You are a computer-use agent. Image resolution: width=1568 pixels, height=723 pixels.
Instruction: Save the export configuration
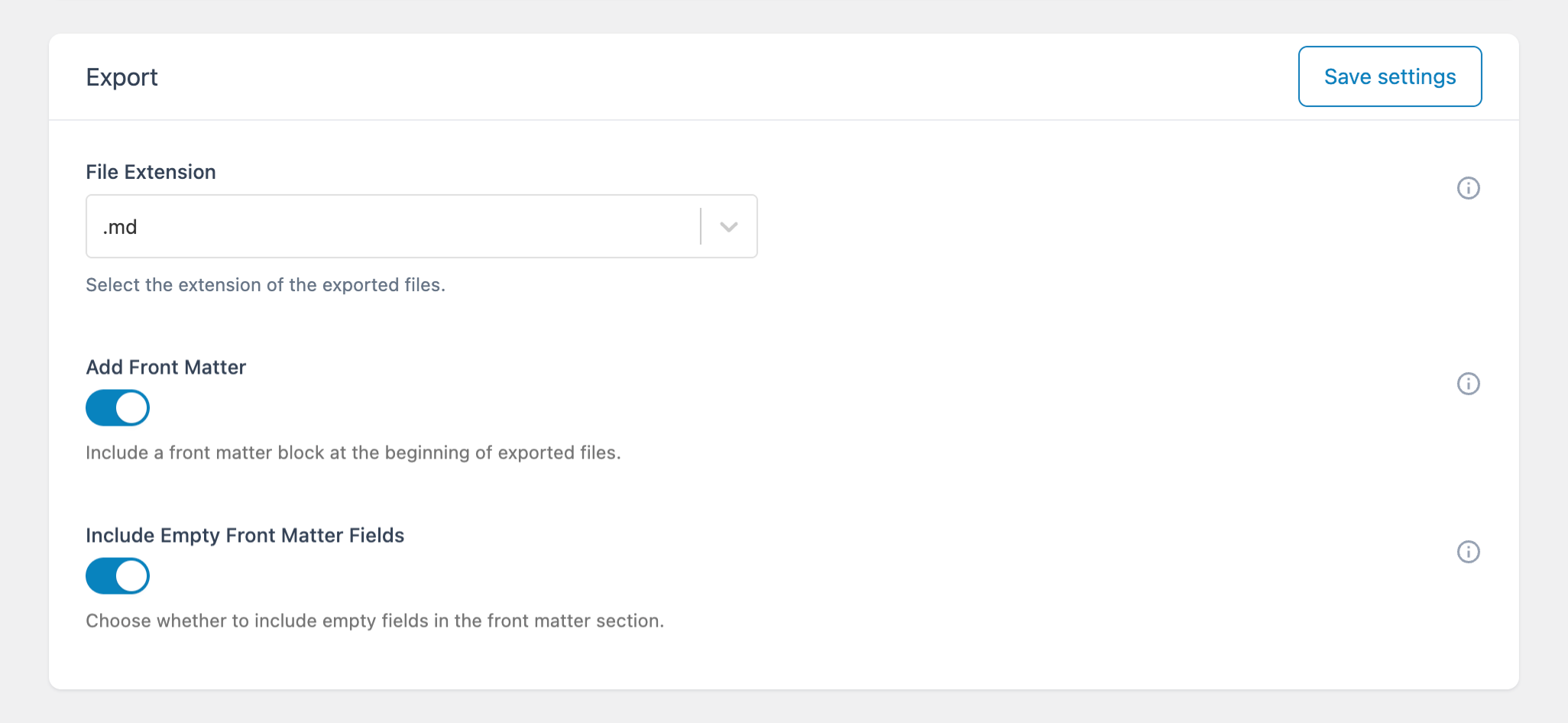1389,76
